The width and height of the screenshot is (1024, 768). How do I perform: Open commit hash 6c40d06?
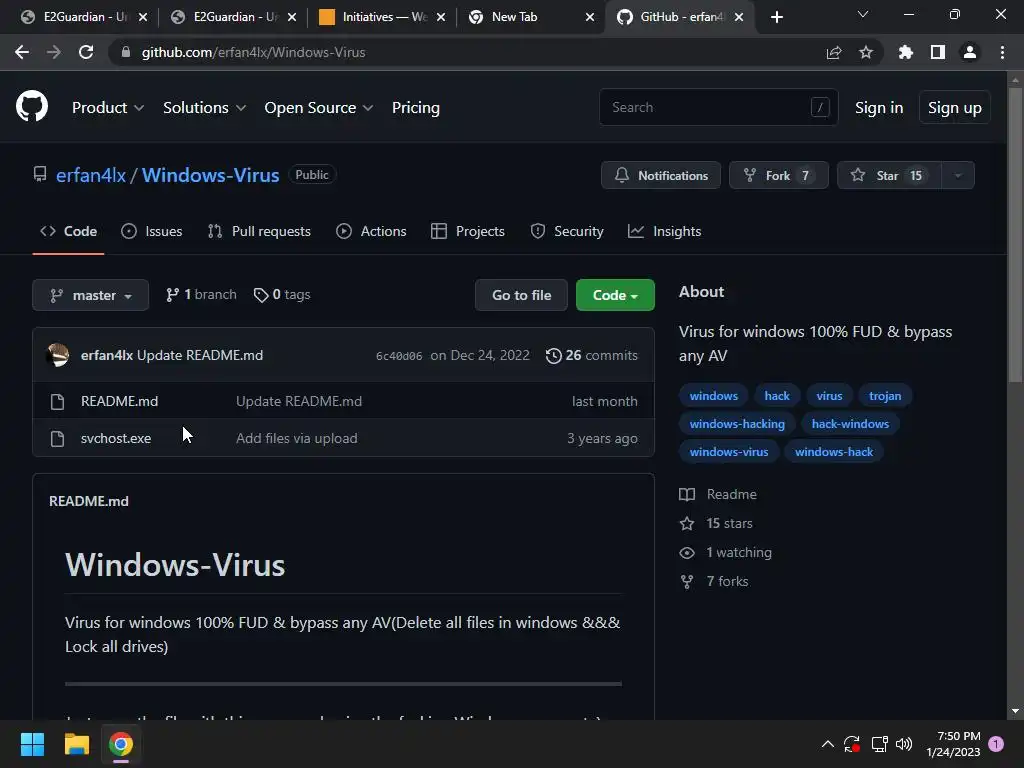click(399, 356)
